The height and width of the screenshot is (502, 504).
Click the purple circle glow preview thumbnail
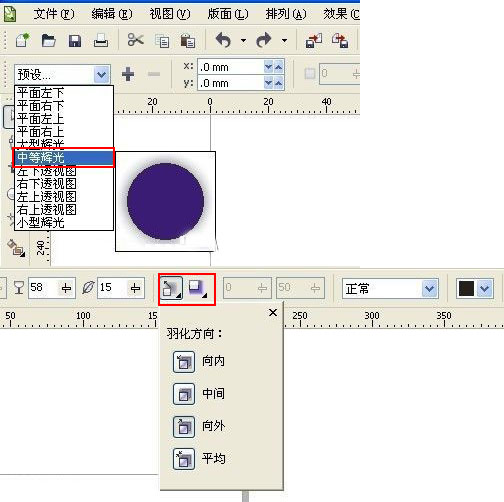pyautogui.click(x=165, y=201)
